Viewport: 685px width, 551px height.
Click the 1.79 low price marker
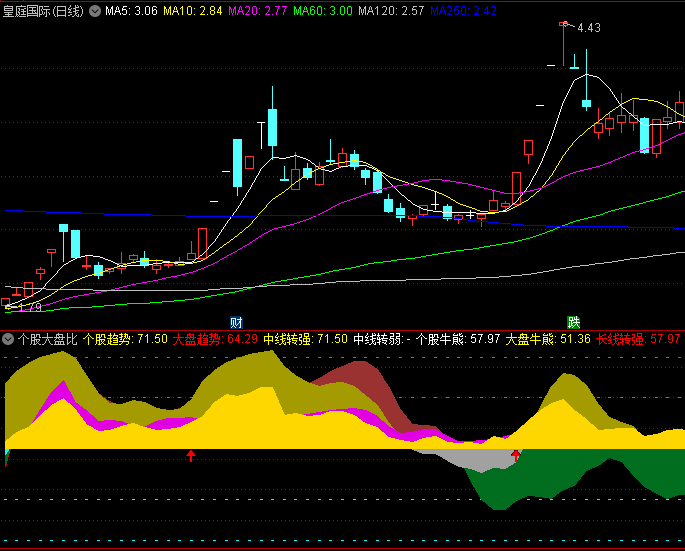coord(30,307)
